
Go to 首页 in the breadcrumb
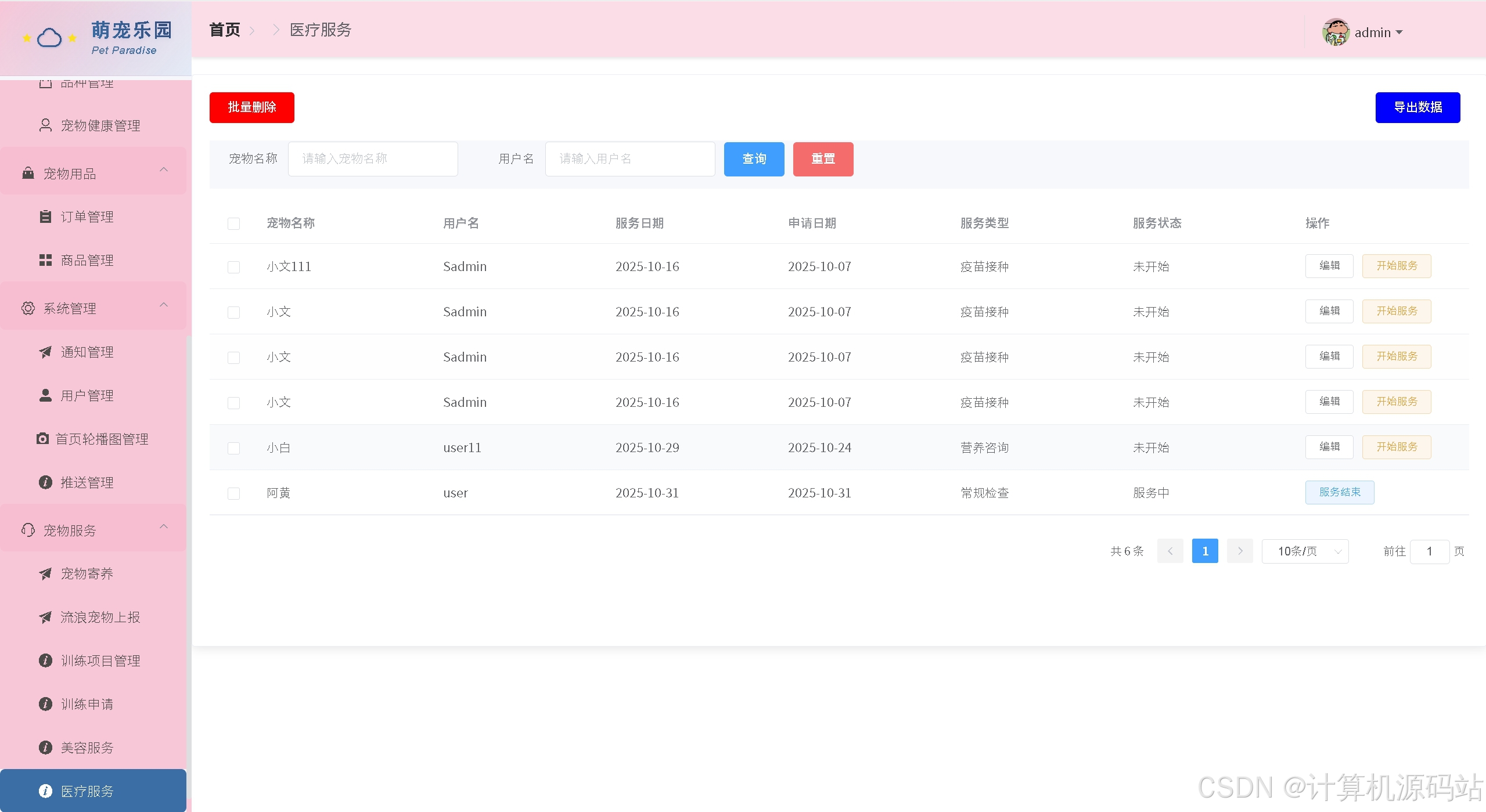click(x=225, y=30)
